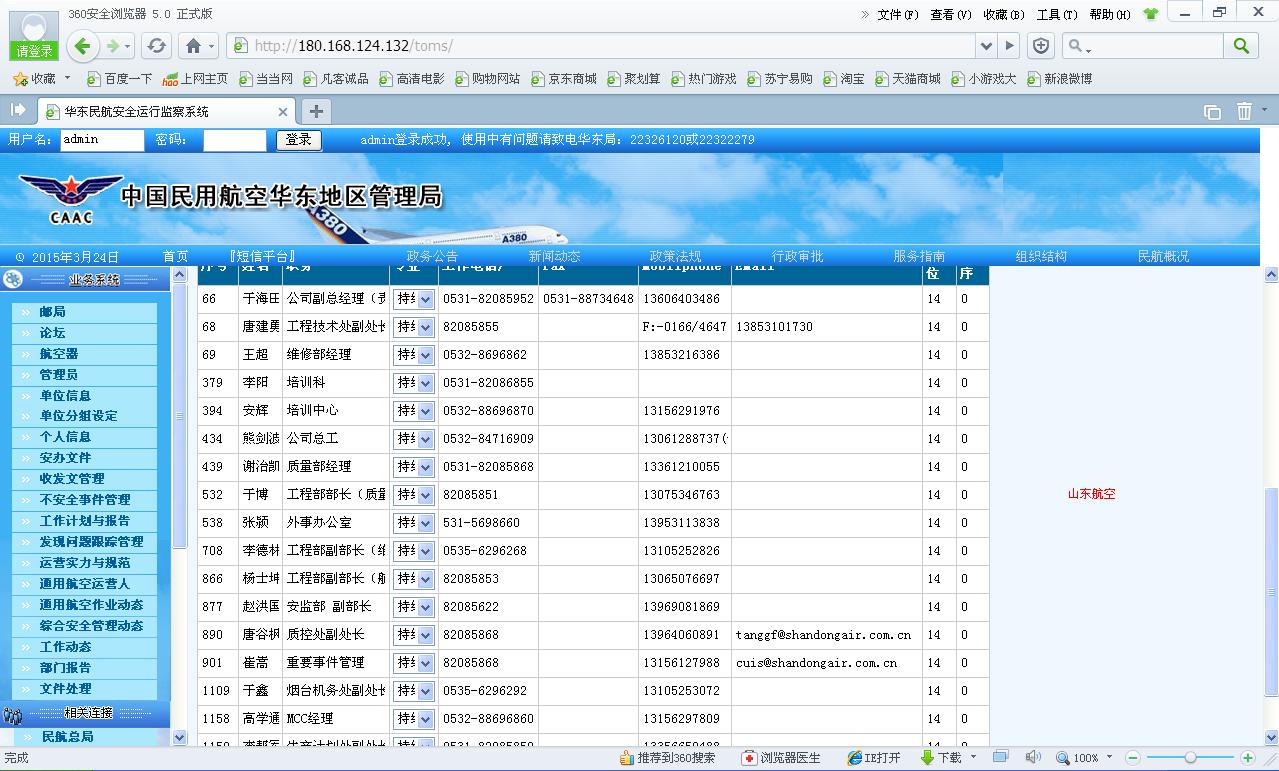This screenshot has width=1279, height=771.
Task: Click the green shirt skin icon
Action: (1151, 14)
